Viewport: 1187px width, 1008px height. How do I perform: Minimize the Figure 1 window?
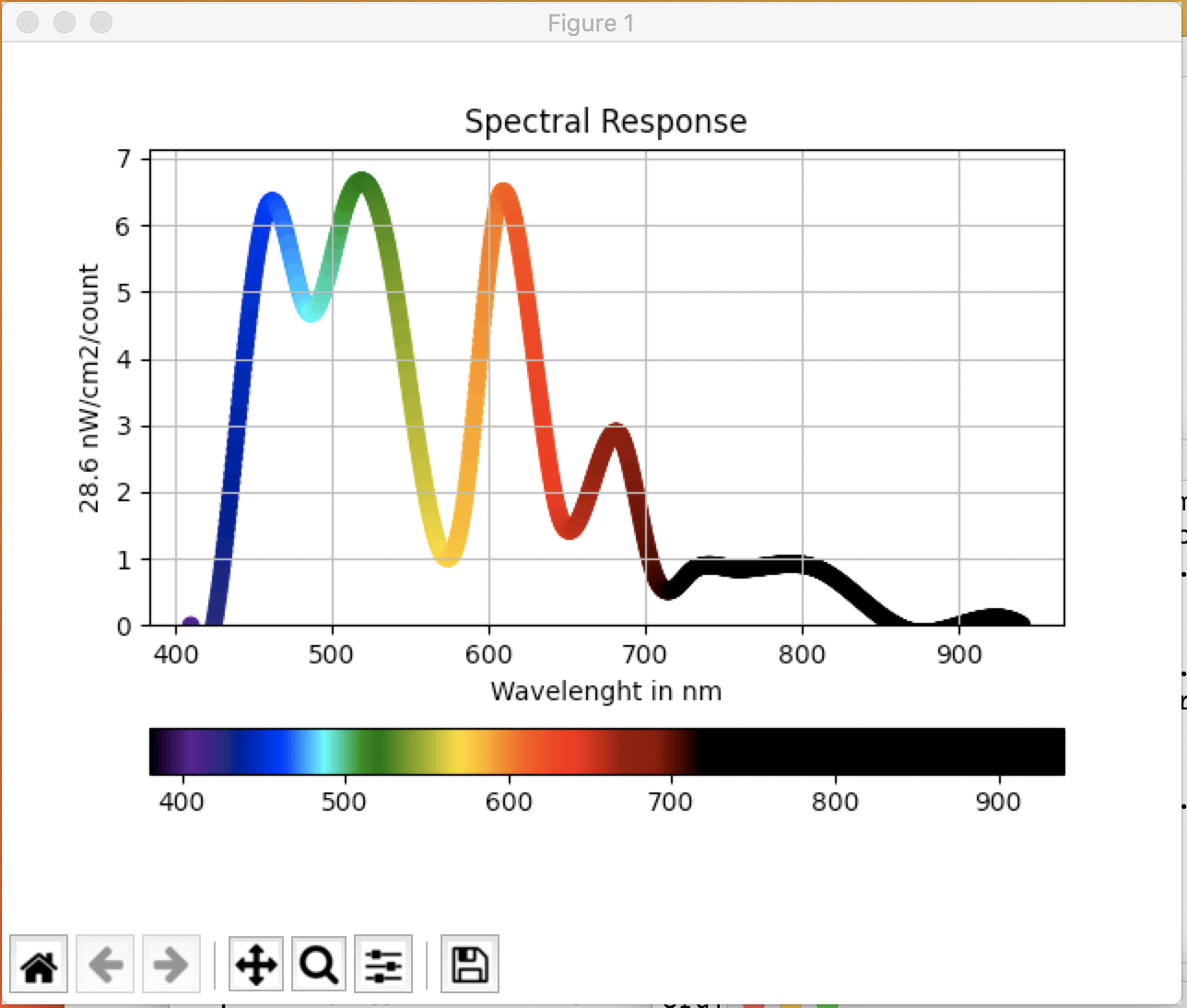[x=64, y=22]
